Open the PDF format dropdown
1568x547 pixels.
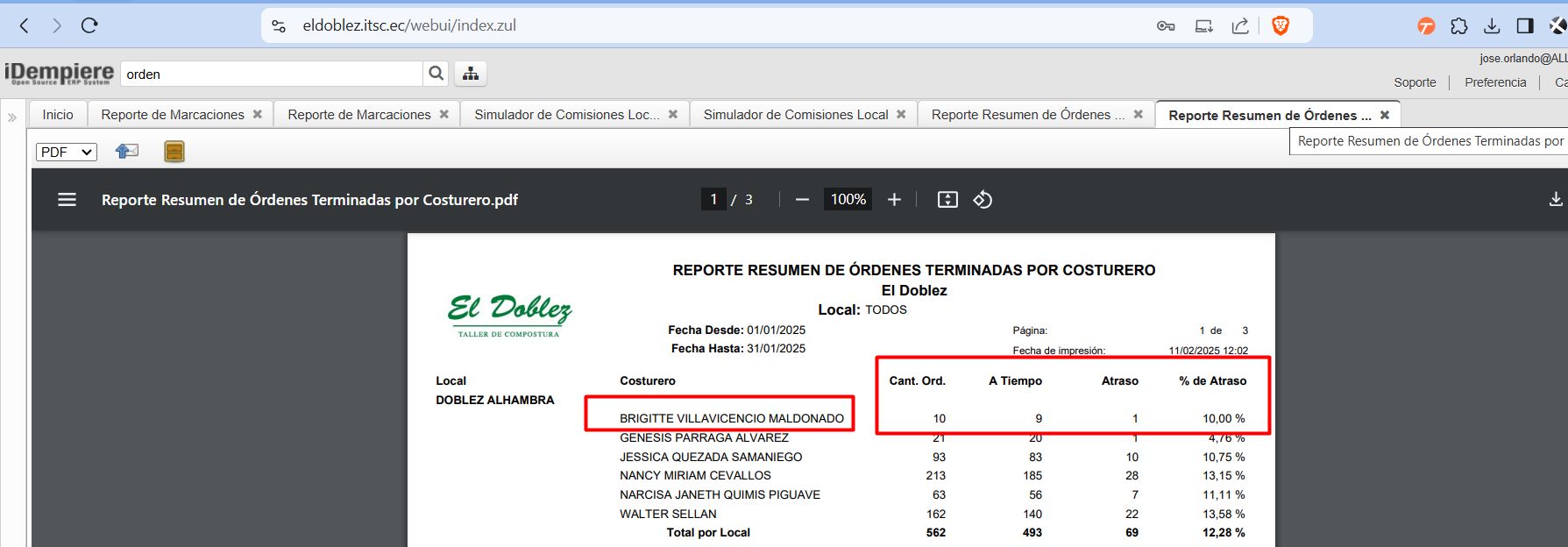point(67,152)
